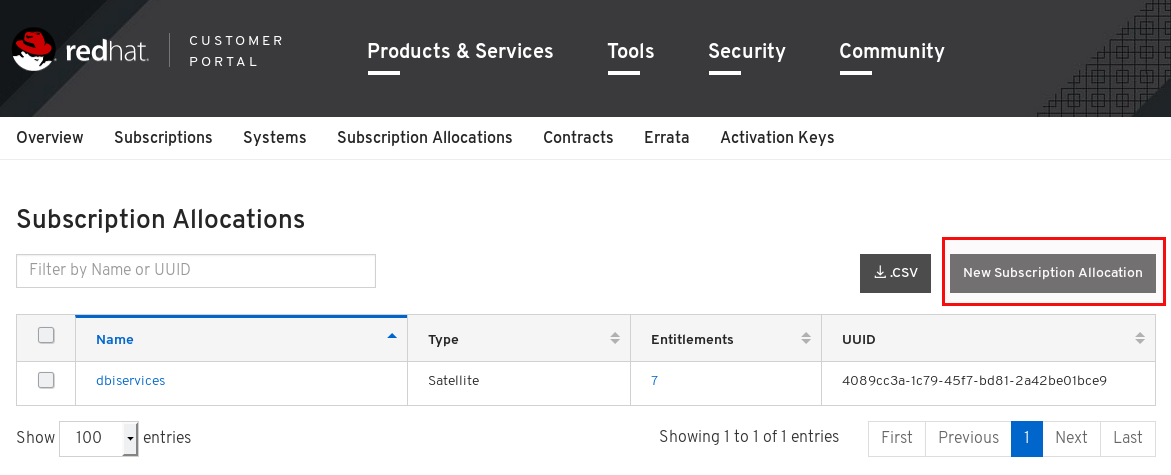This screenshot has width=1171, height=475.
Task: Open the Security menu
Action: pos(747,52)
